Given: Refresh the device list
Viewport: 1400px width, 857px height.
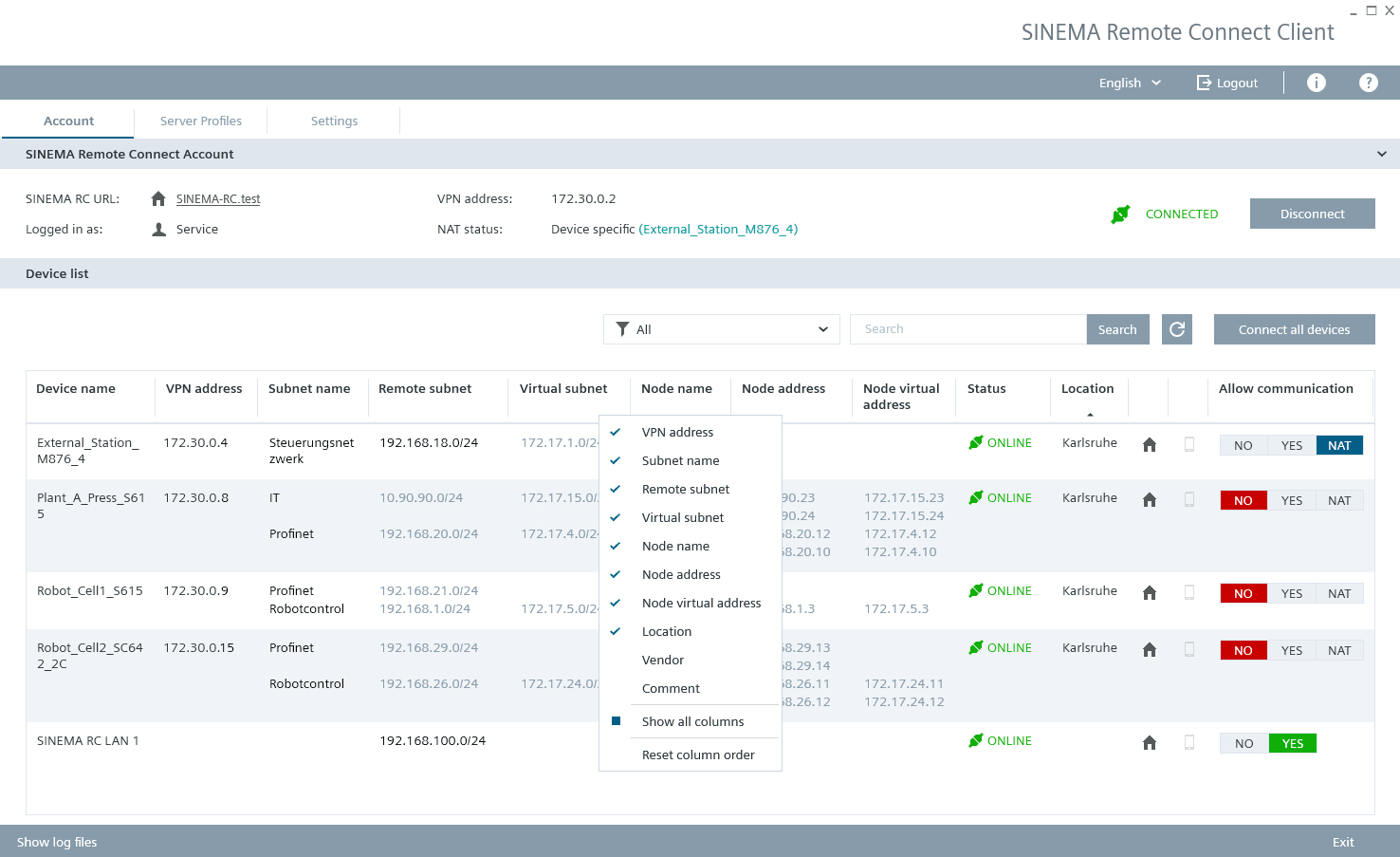Looking at the screenshot, I should [x=1177, y=329].
